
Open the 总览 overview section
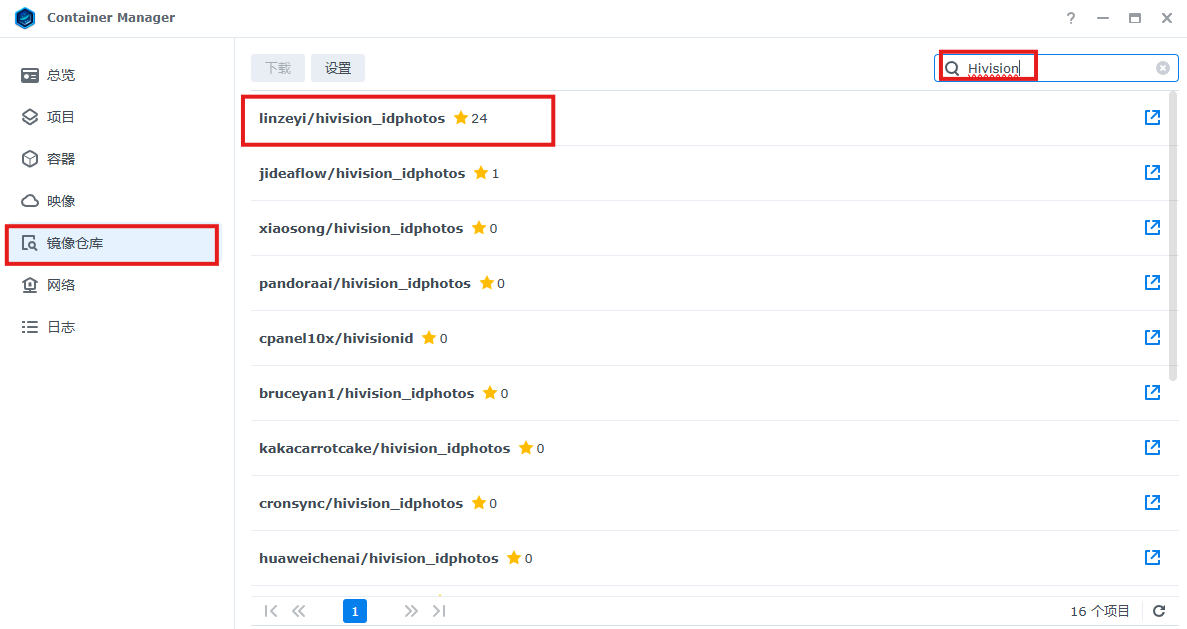coord(60,75)
